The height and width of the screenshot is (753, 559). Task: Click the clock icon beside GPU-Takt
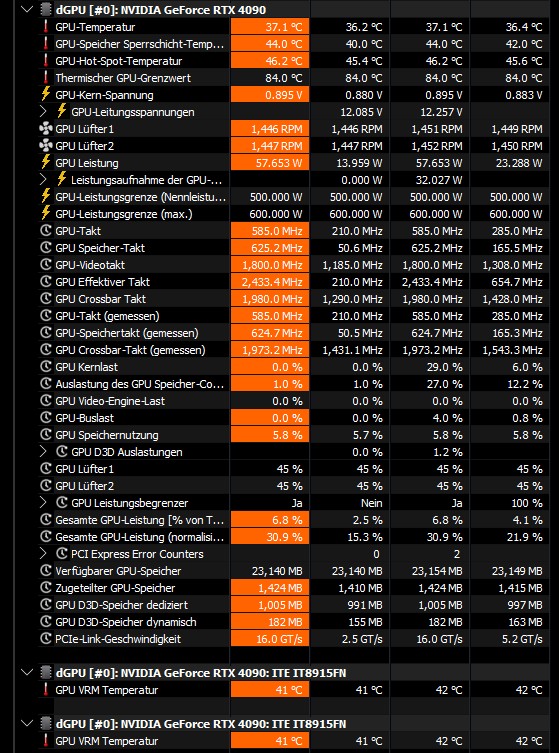tap(46, 231)
